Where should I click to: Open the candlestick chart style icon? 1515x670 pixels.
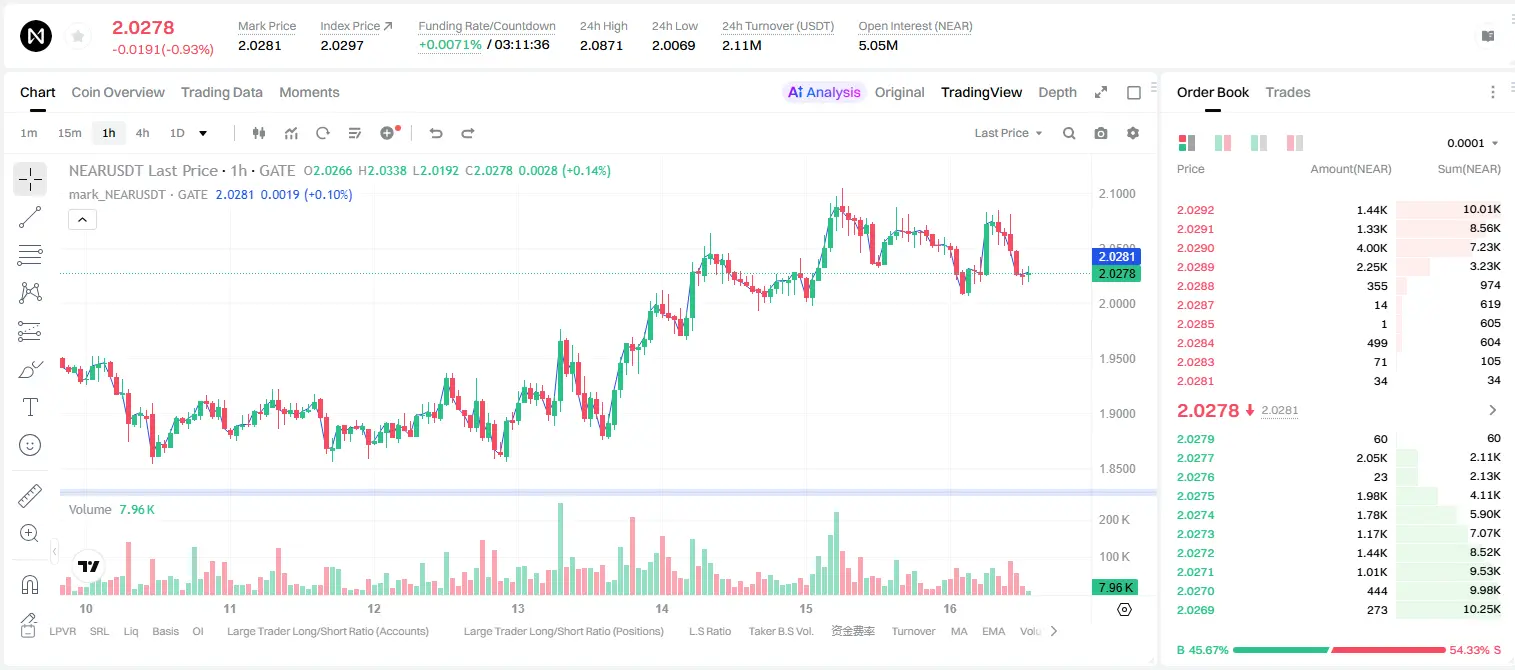pyautogui.click(x=259, y=133)
